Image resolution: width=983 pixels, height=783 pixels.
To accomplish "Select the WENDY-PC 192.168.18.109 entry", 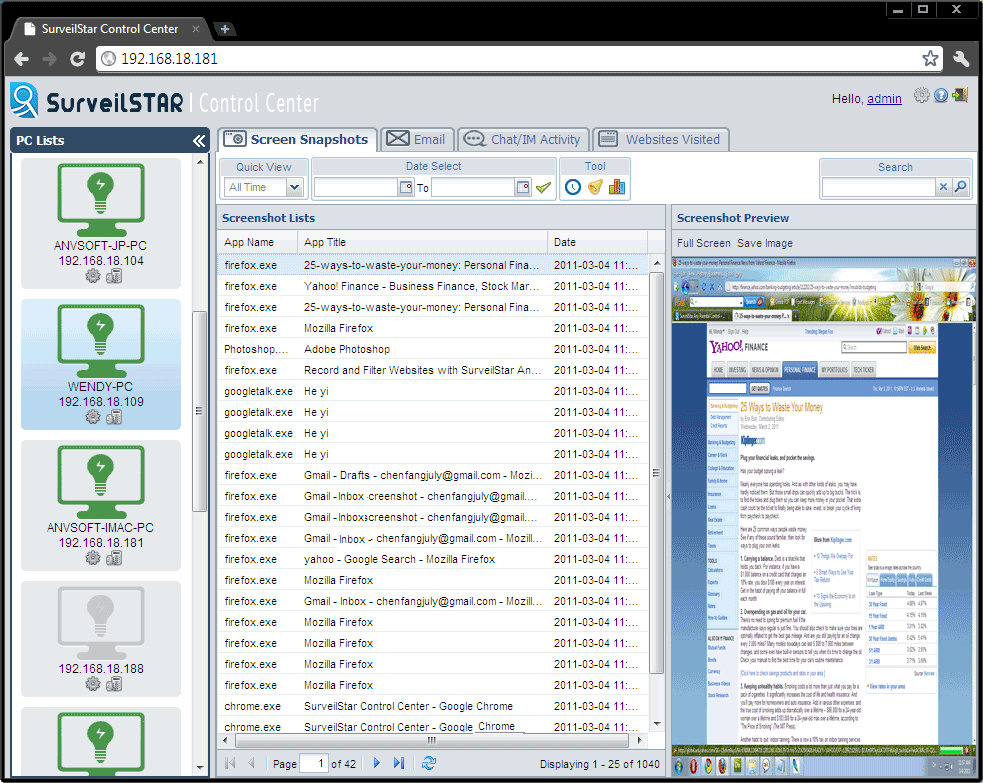I will click(101, 364).
